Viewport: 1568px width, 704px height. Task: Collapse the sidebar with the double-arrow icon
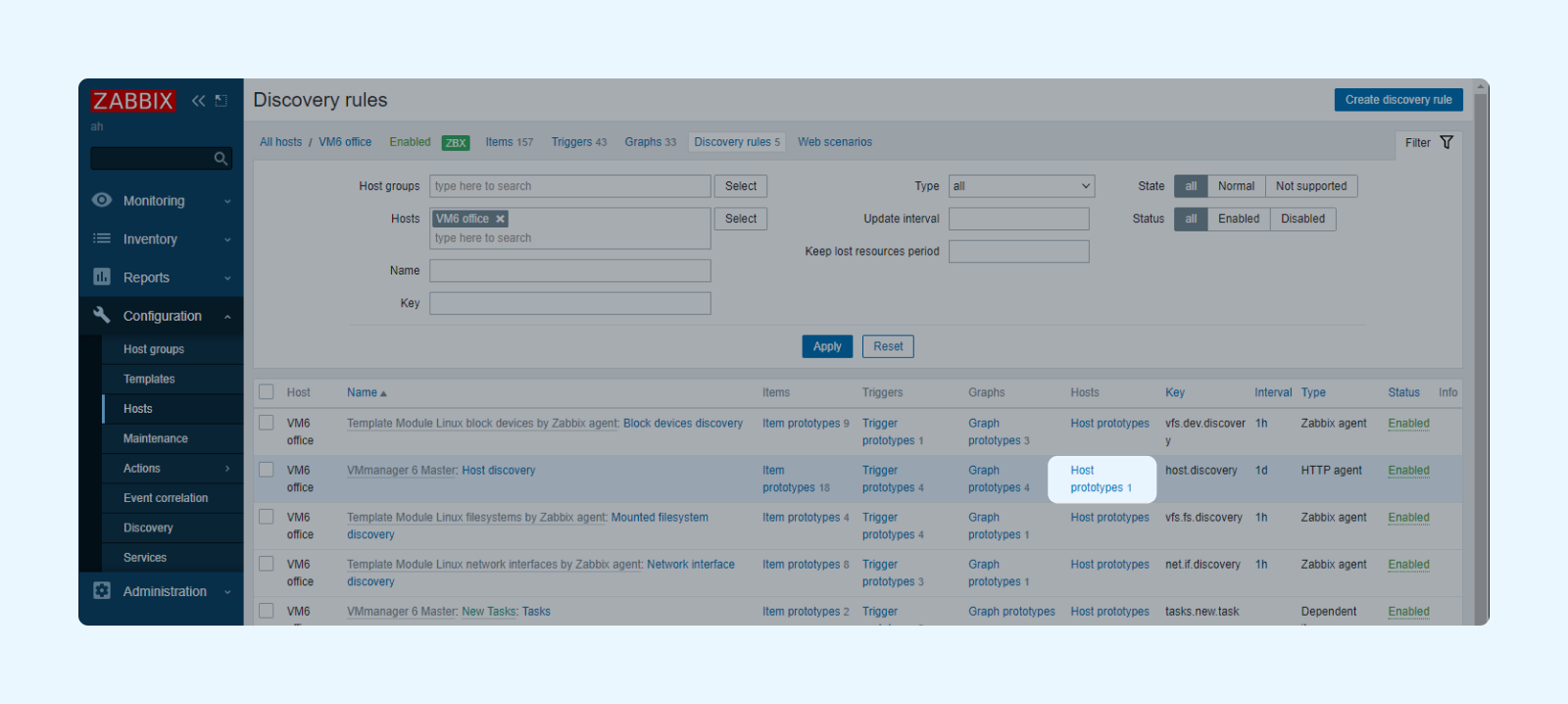198,101
